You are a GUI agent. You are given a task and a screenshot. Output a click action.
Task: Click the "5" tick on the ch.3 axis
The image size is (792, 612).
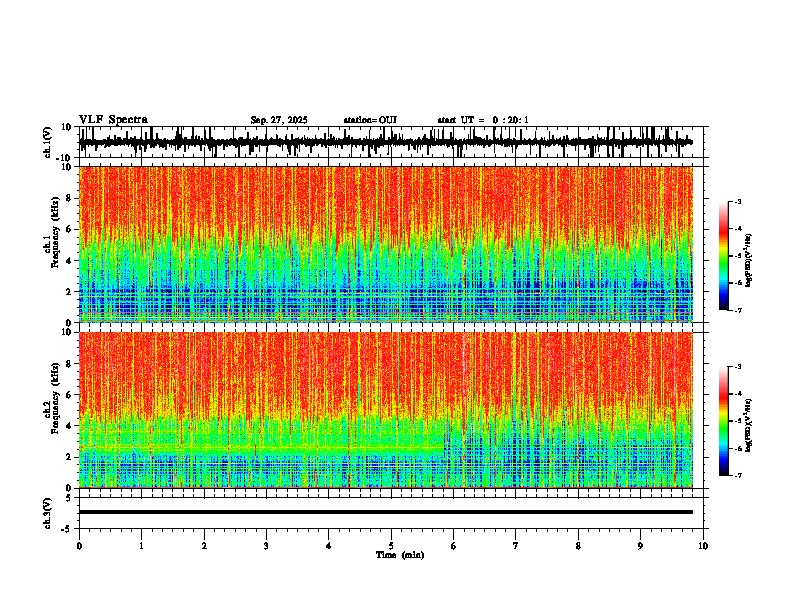(69, 498)
